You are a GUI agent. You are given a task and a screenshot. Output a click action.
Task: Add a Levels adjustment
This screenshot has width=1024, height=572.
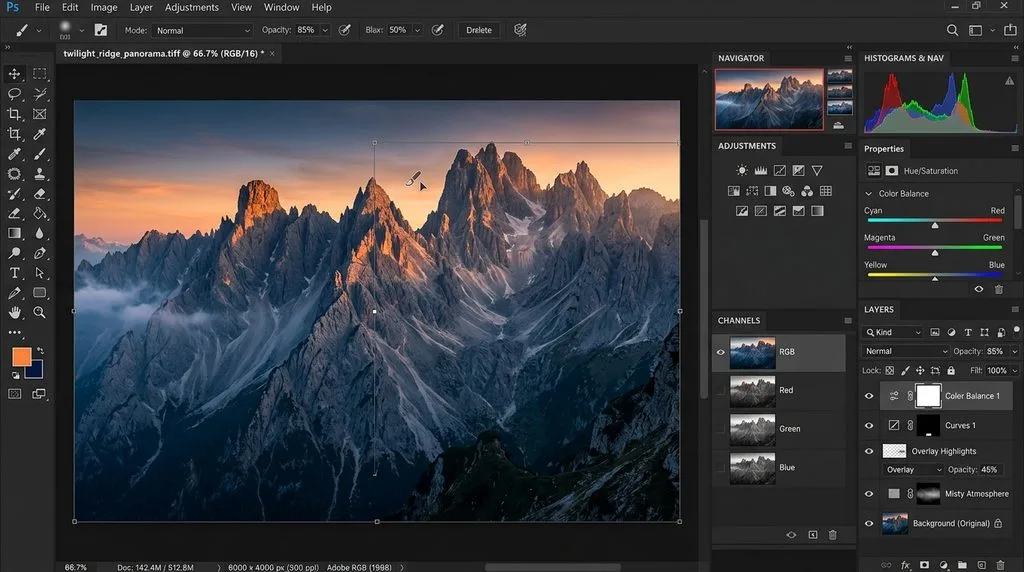[761, 170]
